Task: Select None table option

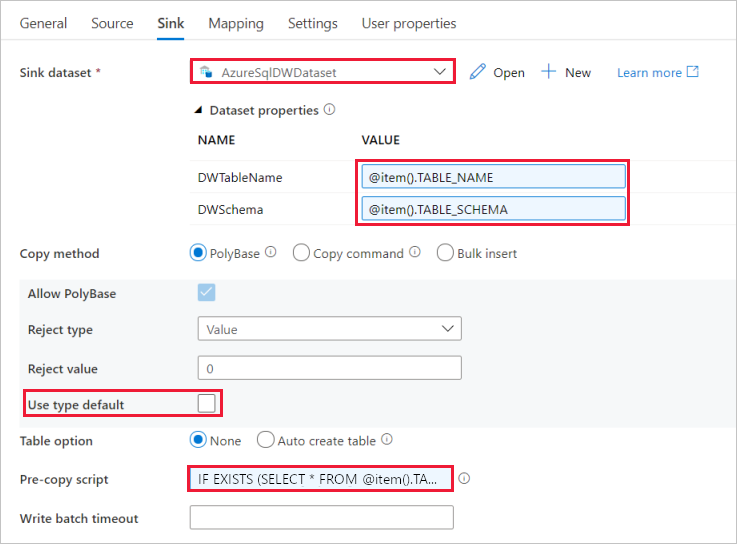Action: click(x=198, y=440)
